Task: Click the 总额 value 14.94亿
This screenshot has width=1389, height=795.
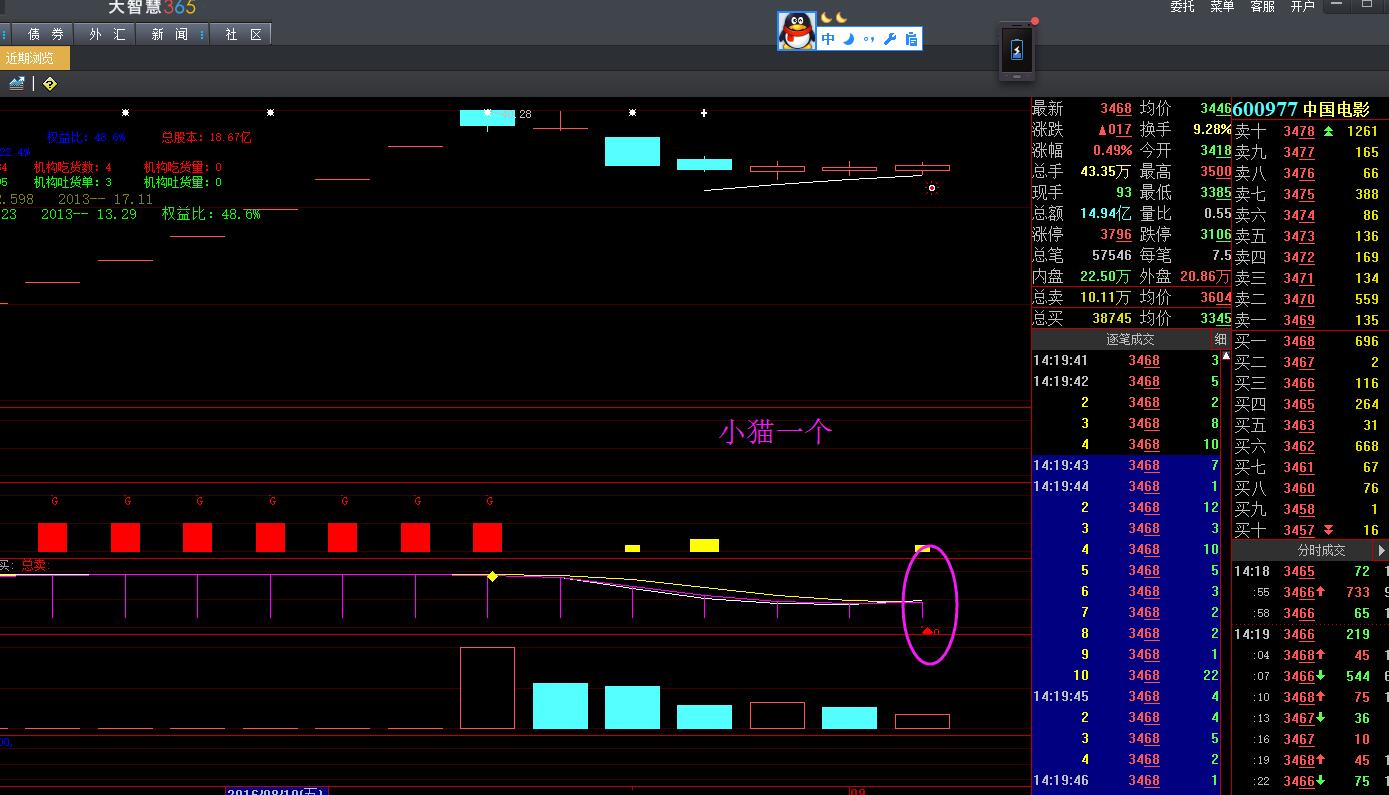Action: 1105,214
